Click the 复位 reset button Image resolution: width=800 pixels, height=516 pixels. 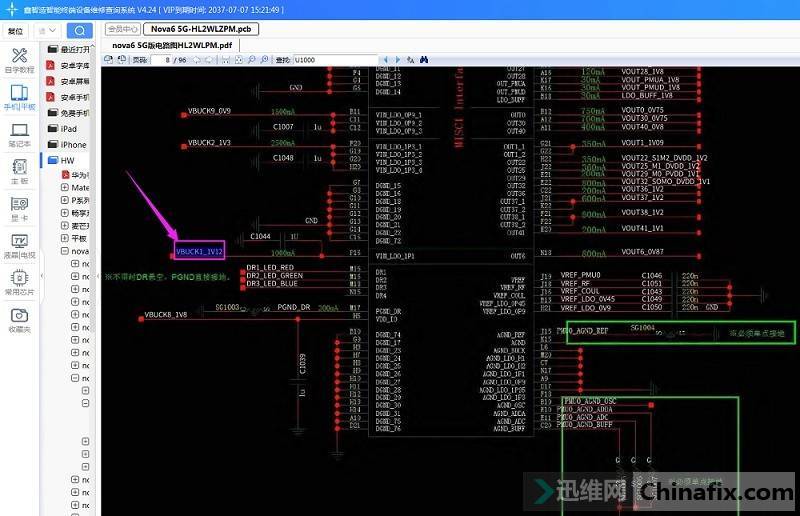pos(15,30)
